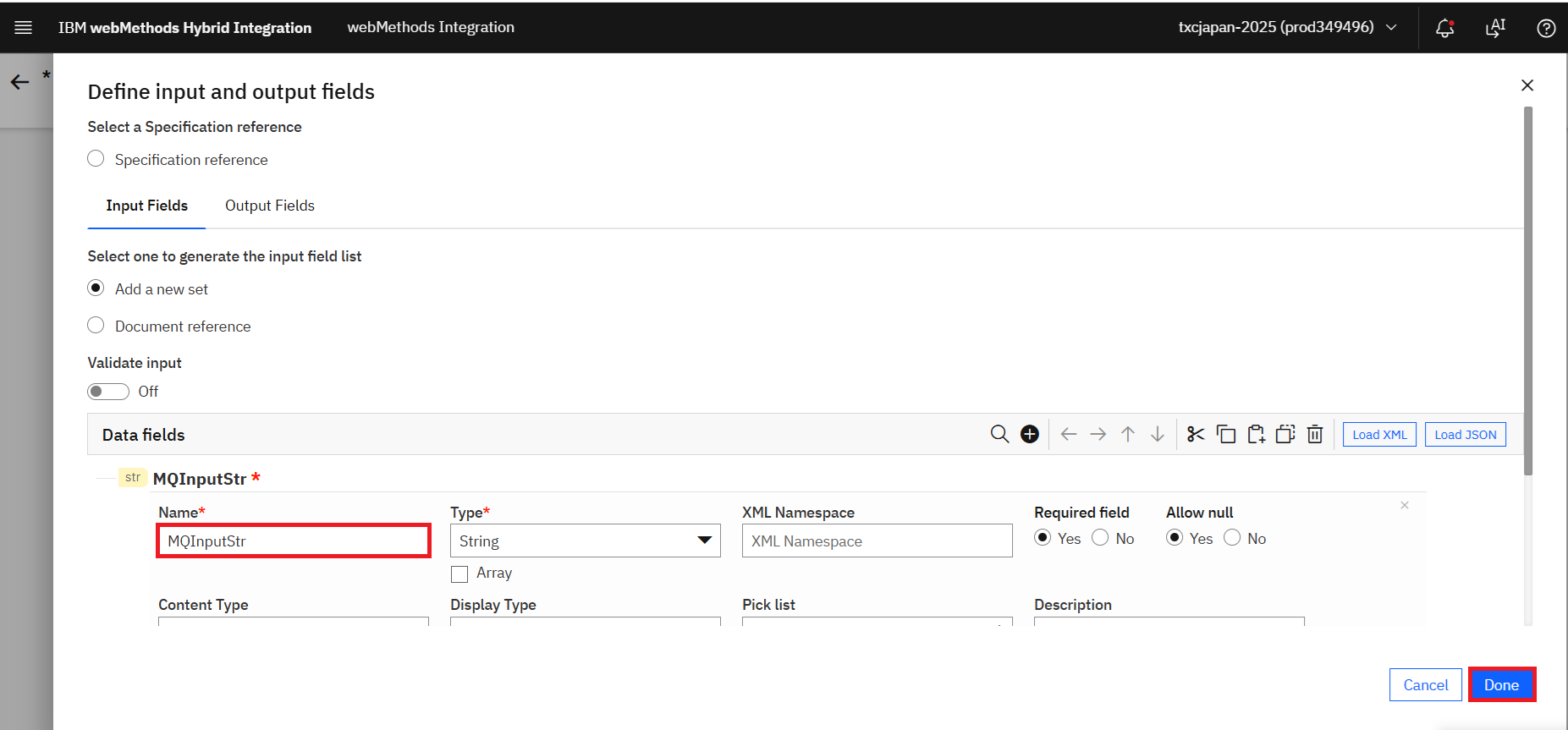Screen dimensions: 1568x730
Task: Copy the selected data field
Action: [1226, 434]
